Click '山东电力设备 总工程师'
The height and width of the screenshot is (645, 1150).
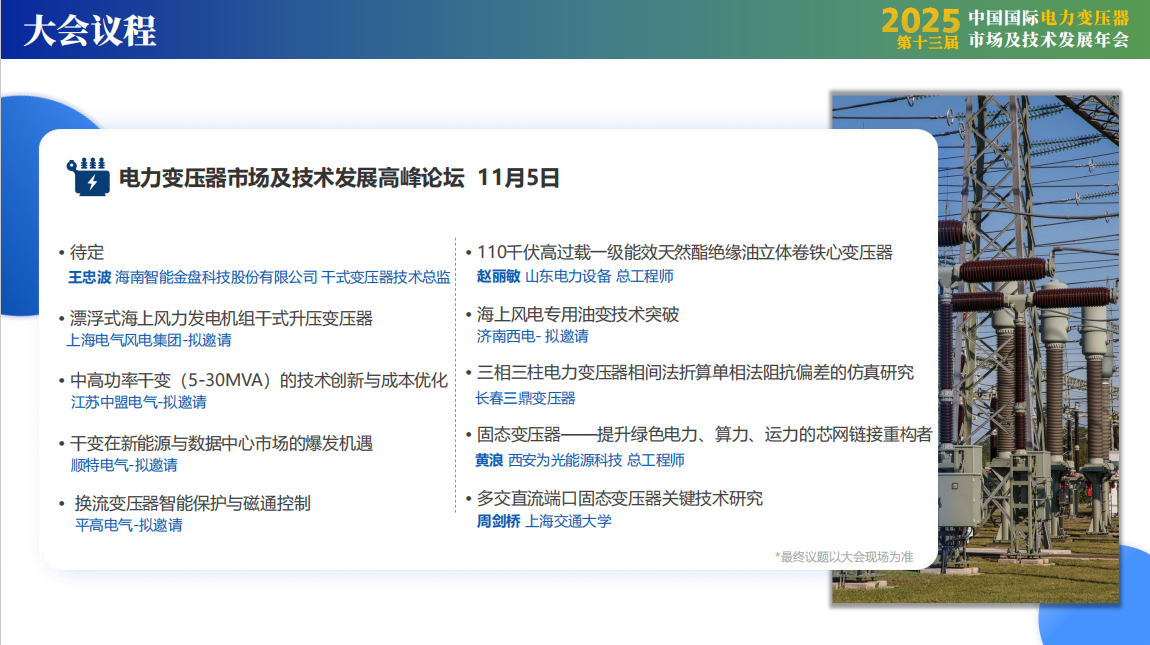[599, 277]
